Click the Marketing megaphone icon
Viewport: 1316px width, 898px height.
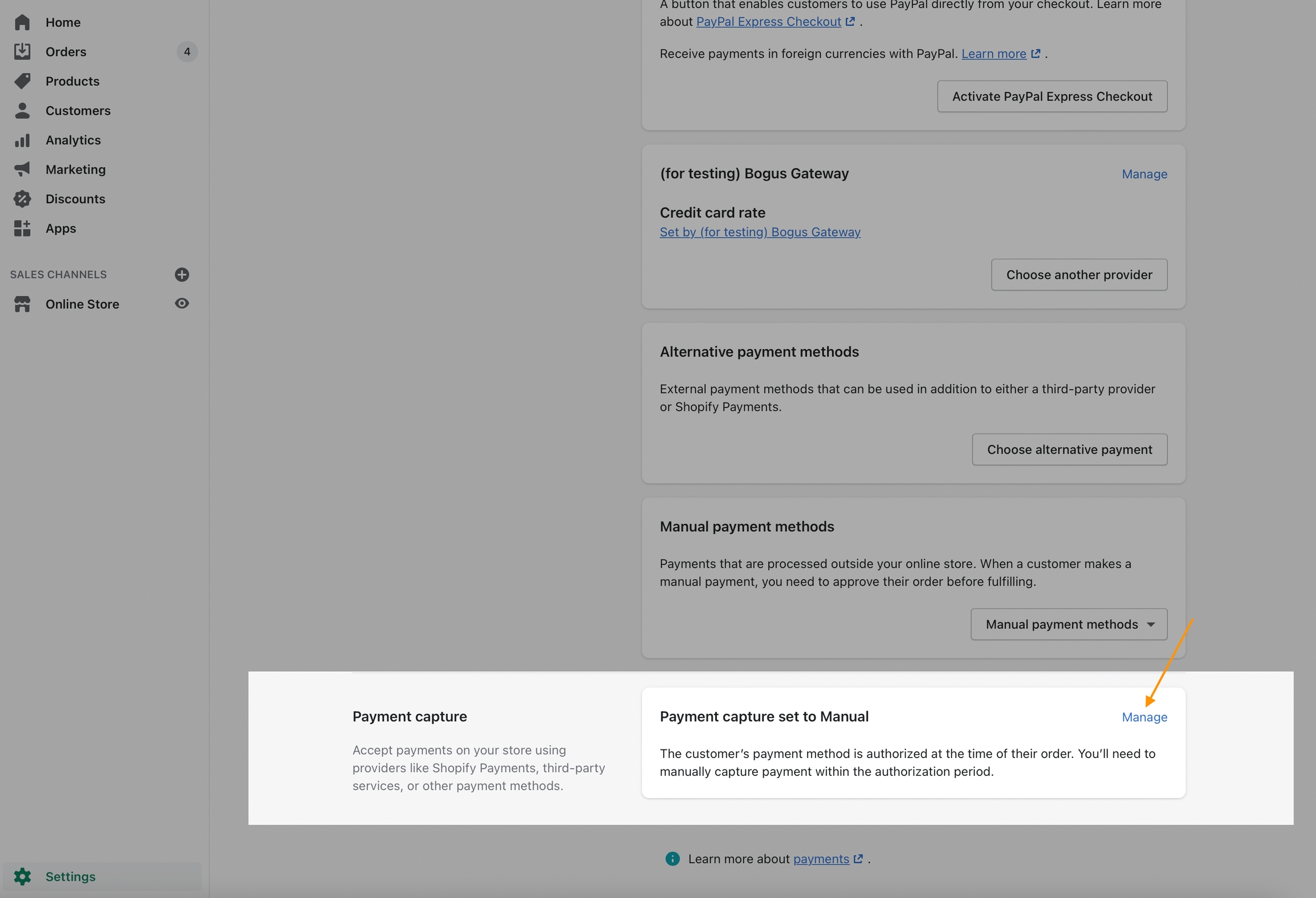tap(22, 169)
